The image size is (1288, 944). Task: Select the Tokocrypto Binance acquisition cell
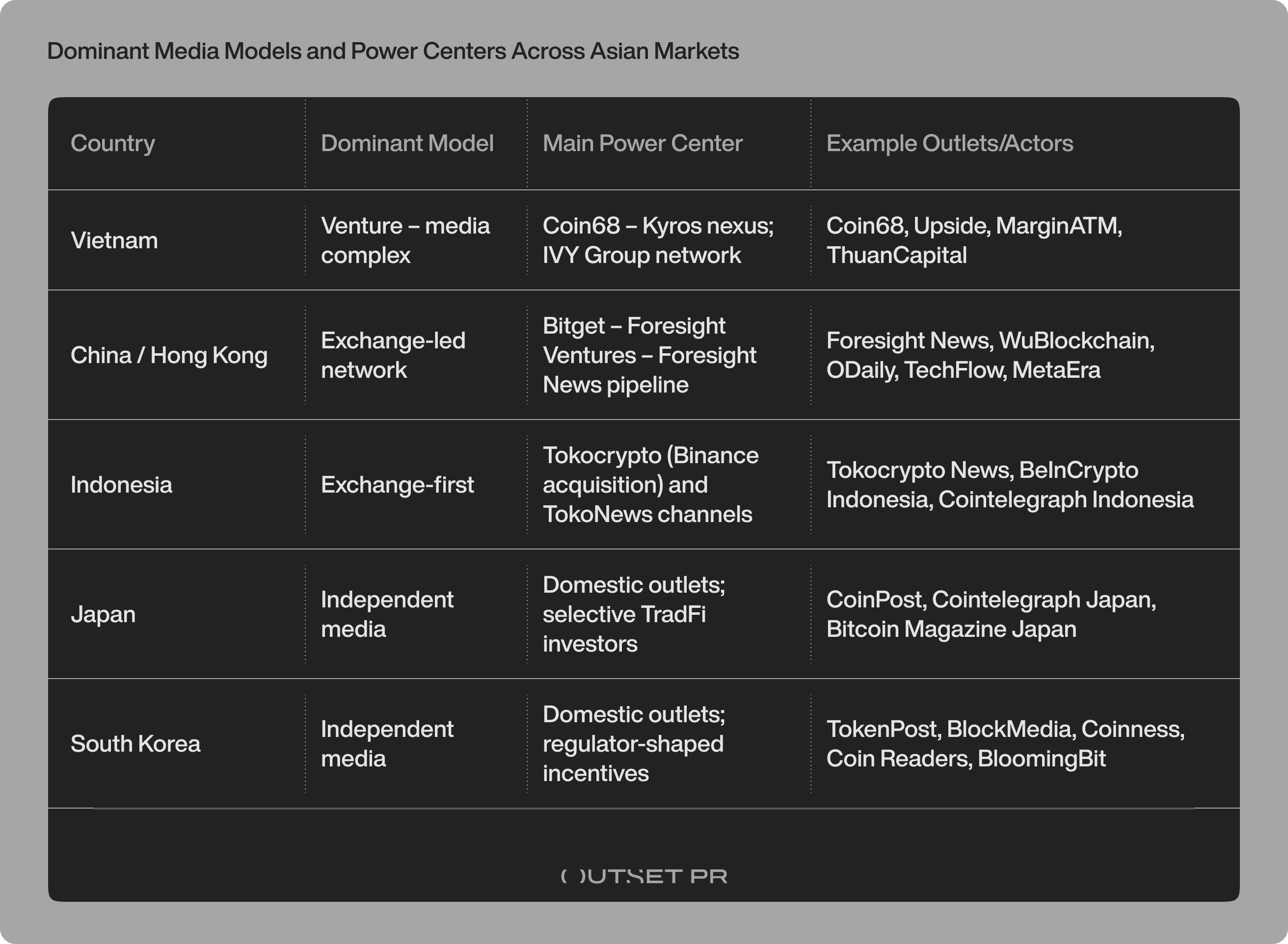[x=651, y=484]
